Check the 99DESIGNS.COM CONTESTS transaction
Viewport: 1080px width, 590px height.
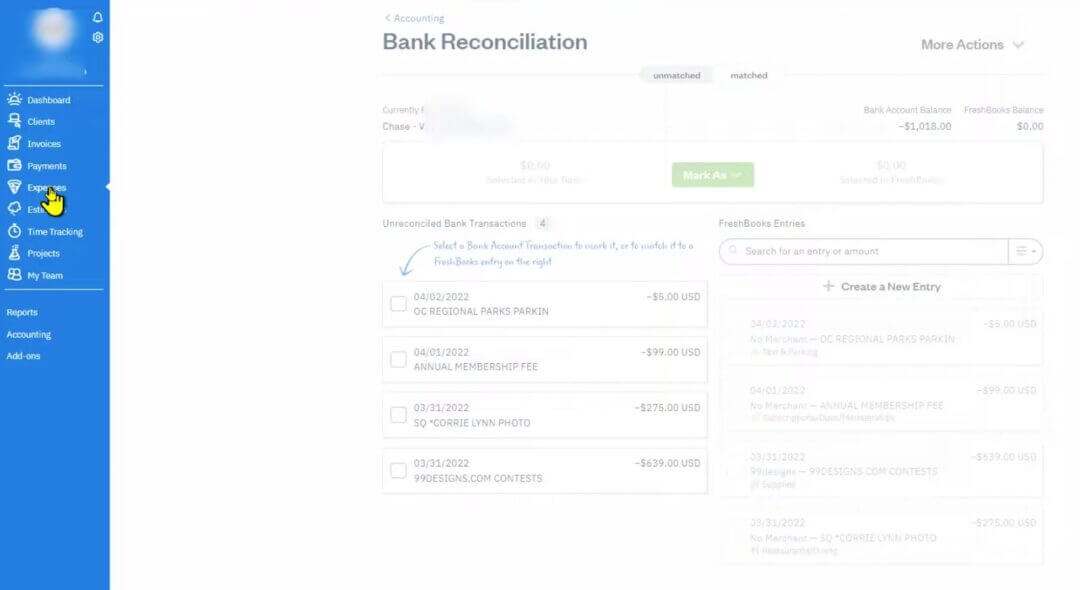tap(397, 469)
